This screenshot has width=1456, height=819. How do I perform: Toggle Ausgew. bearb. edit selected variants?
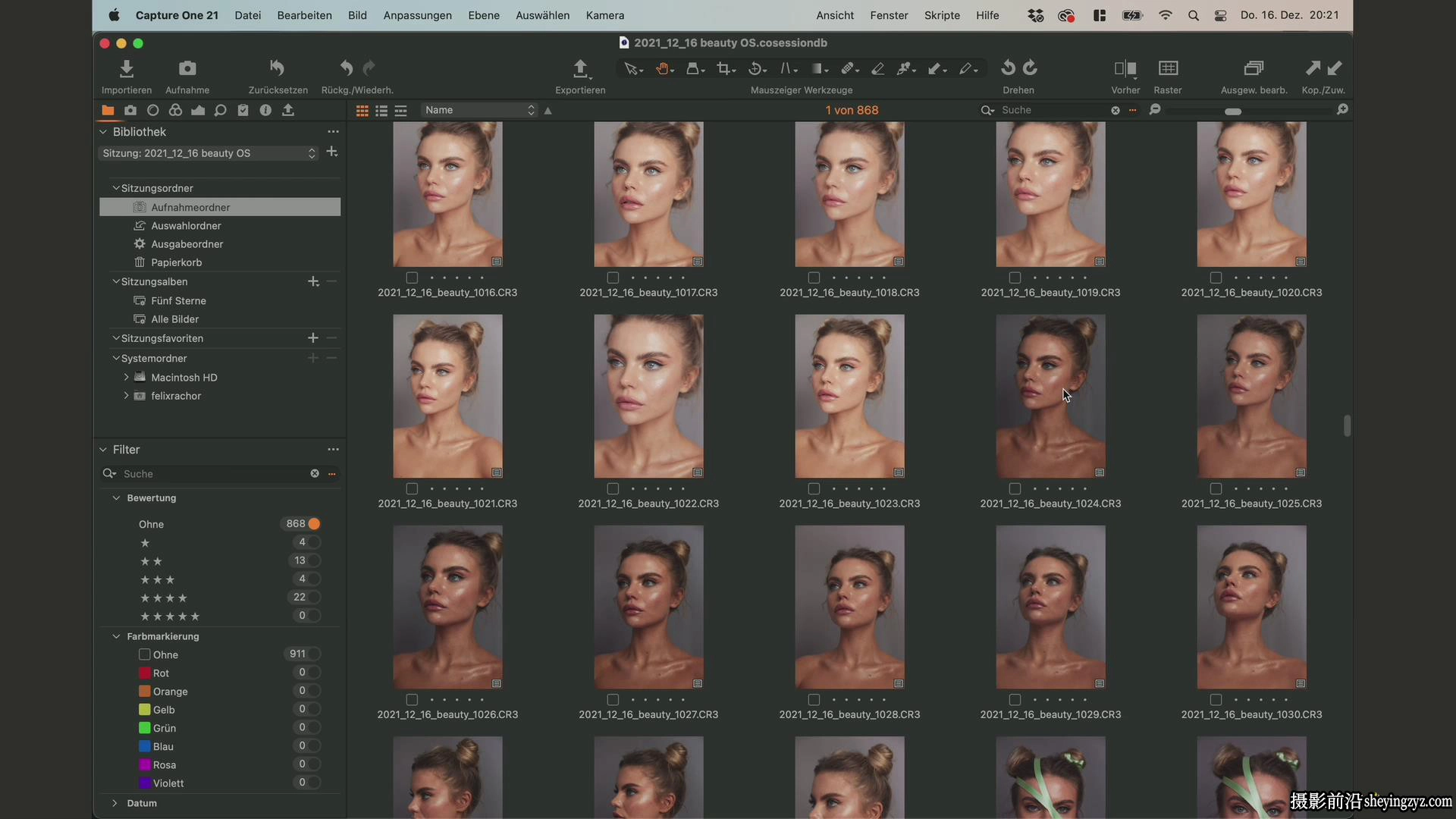point(1254,68)
